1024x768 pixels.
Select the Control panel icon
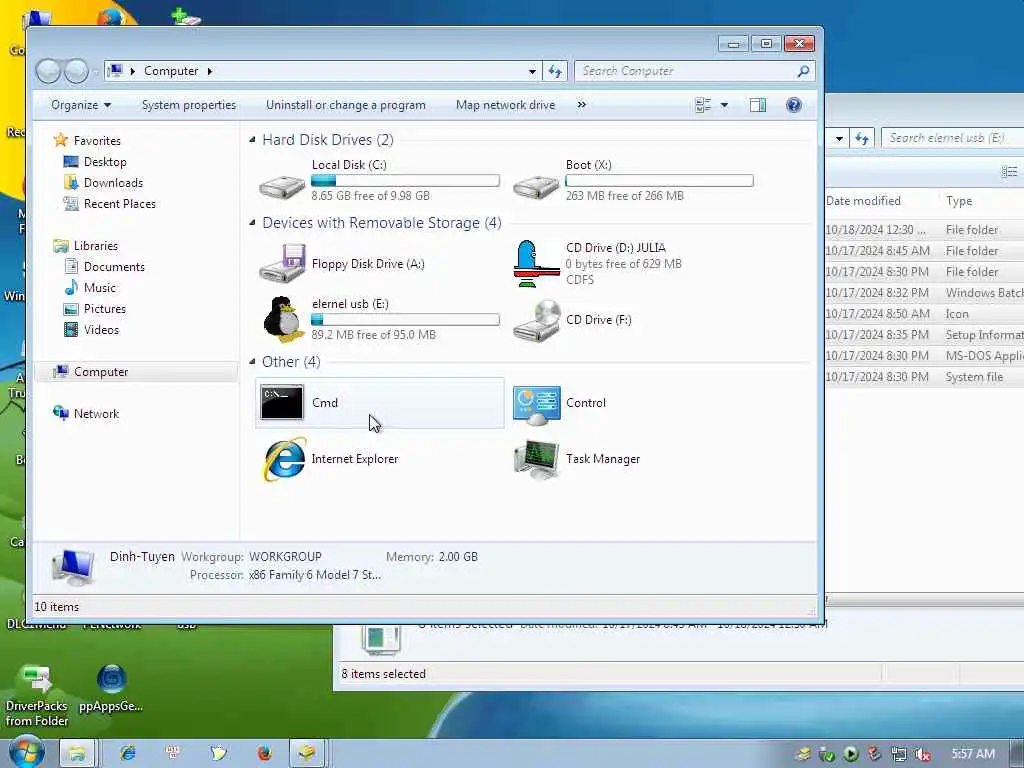pyautogui.click(x=536, y=404)
